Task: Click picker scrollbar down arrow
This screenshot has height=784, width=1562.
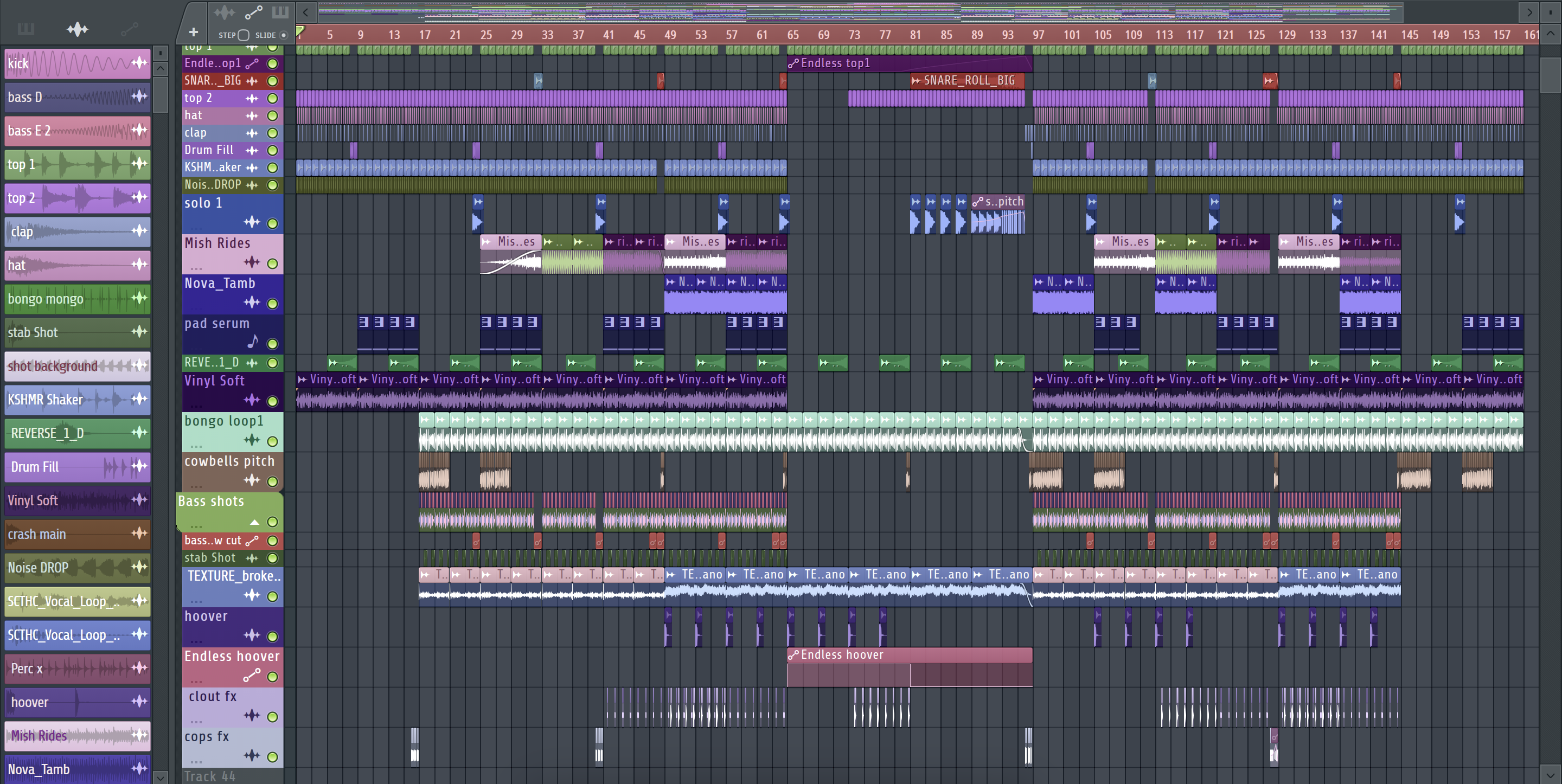Action: [161, 777]
